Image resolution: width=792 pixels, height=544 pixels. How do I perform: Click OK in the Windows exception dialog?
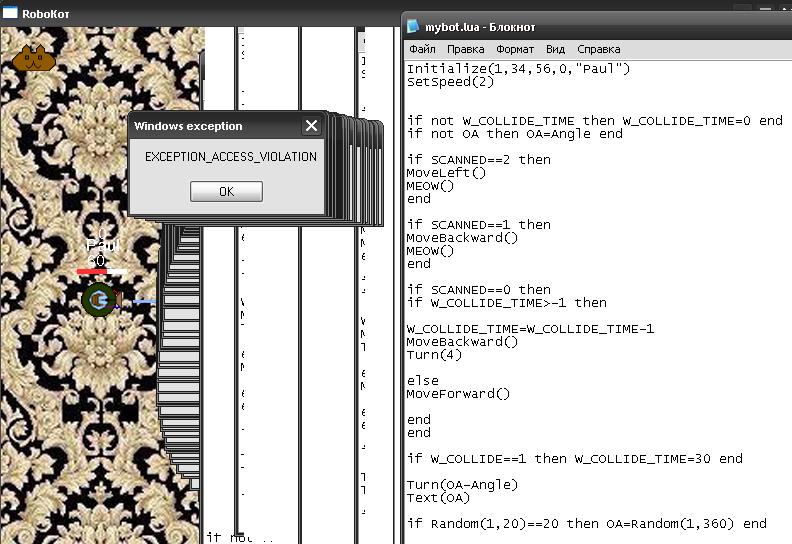226,191
